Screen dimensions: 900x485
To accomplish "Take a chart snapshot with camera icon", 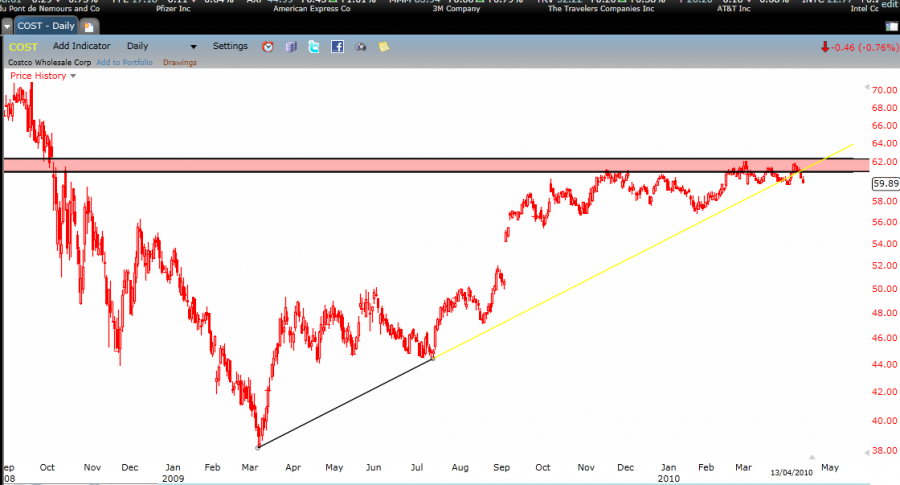I will 360,47.
